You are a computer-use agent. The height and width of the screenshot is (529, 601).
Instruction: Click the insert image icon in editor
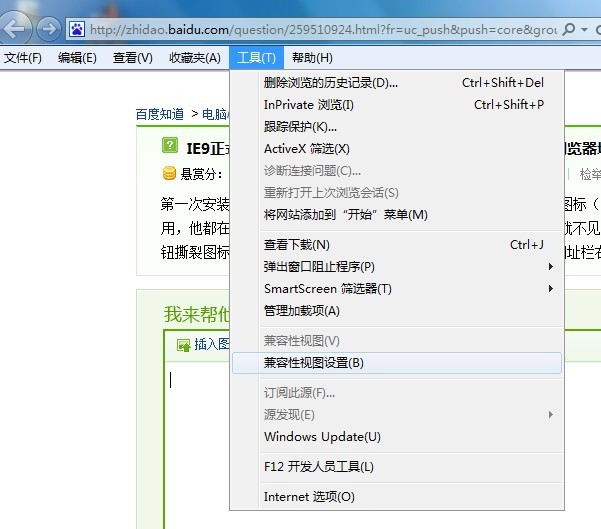click(x=184, y=345)
